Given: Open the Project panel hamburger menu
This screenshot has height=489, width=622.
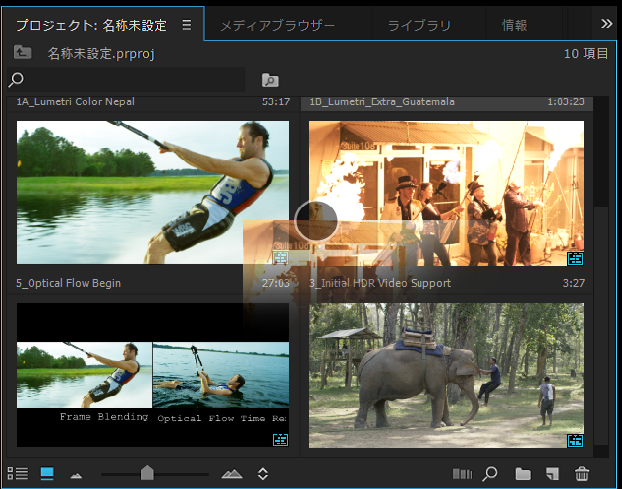Looking at the screenshot, I should 187,25.
